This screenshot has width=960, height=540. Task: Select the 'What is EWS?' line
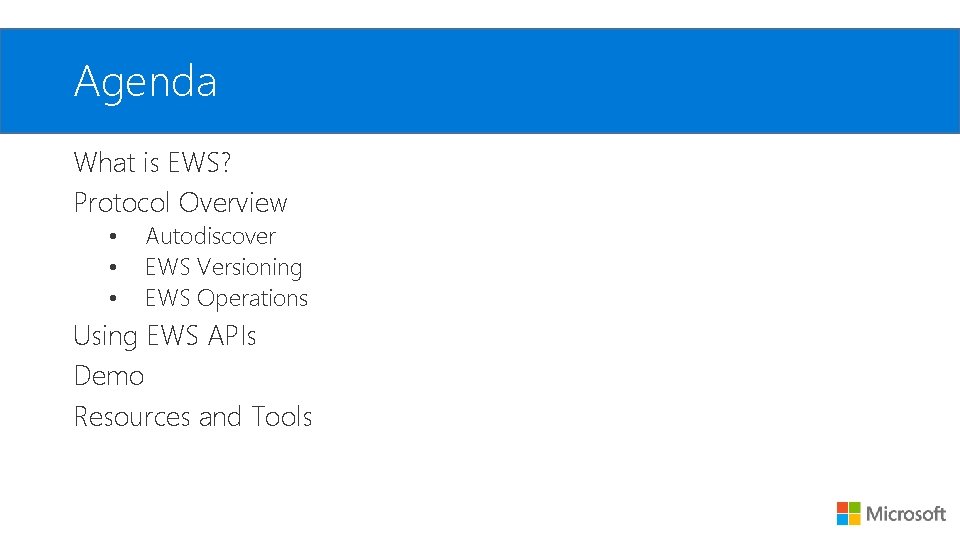(152, 162)
